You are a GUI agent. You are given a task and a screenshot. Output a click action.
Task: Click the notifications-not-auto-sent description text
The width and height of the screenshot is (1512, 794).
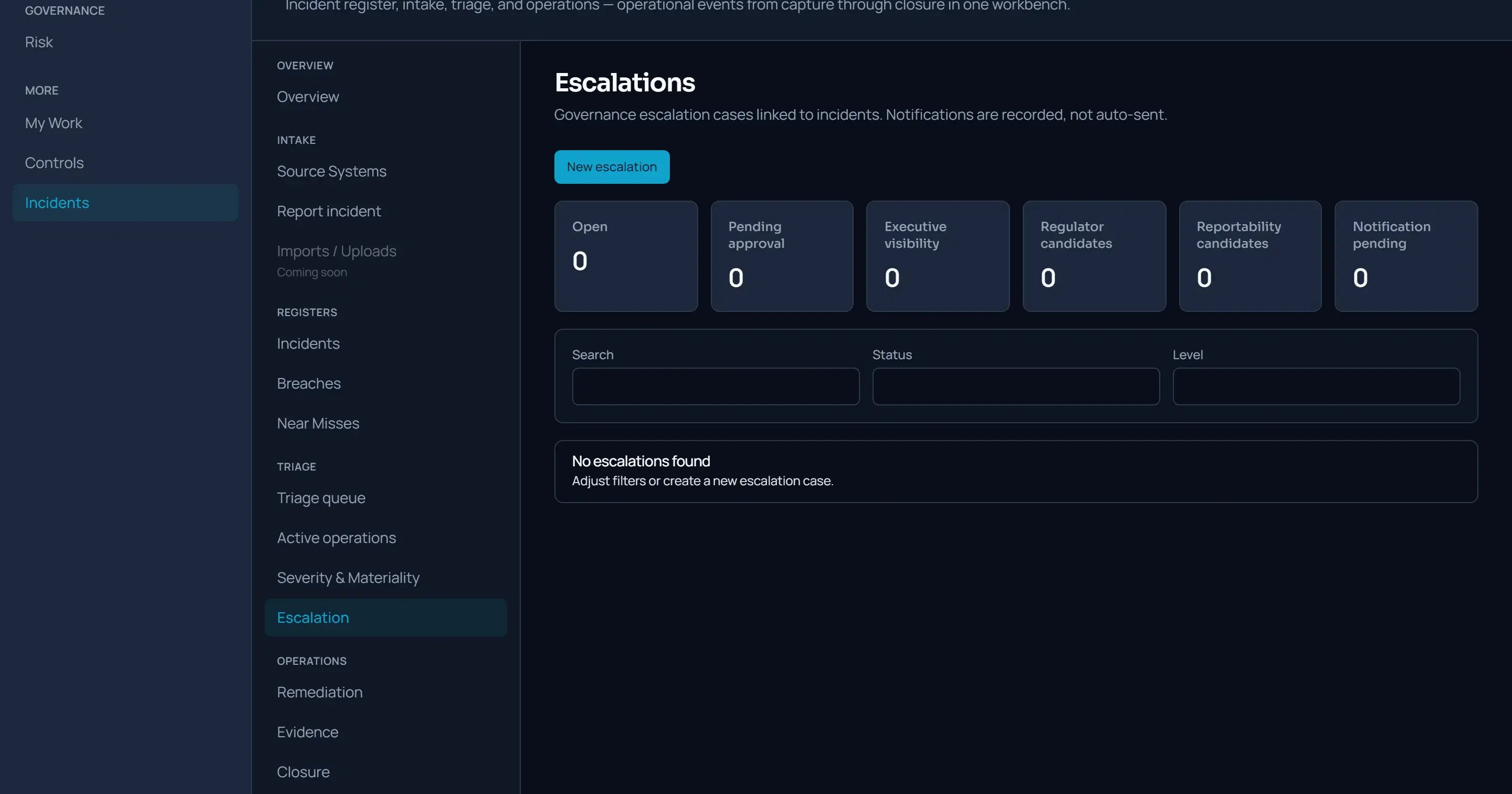tap(860, 114)
